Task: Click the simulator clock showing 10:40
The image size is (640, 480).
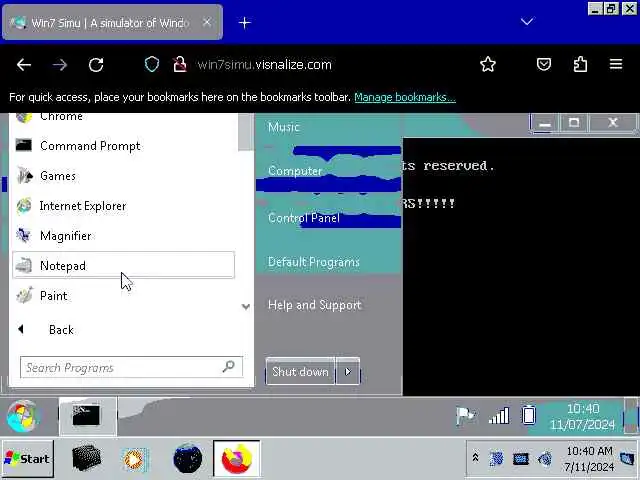Action: 582,417
